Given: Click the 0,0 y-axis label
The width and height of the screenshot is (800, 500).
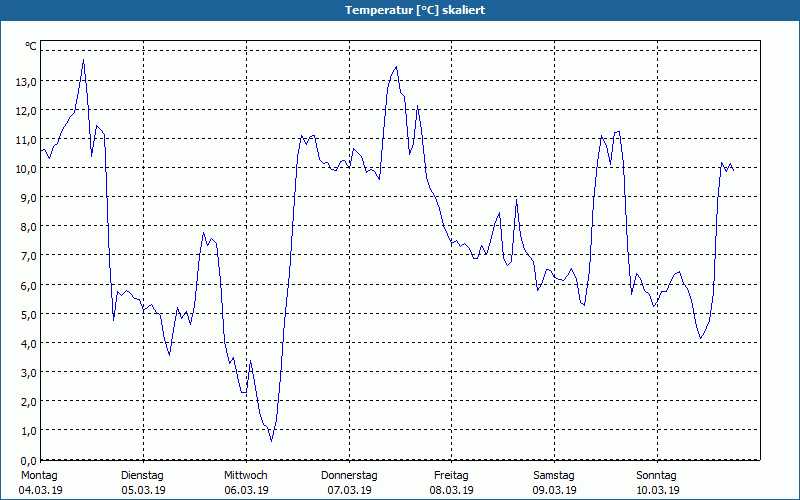Looking at the screenshot, I should 29,461.
